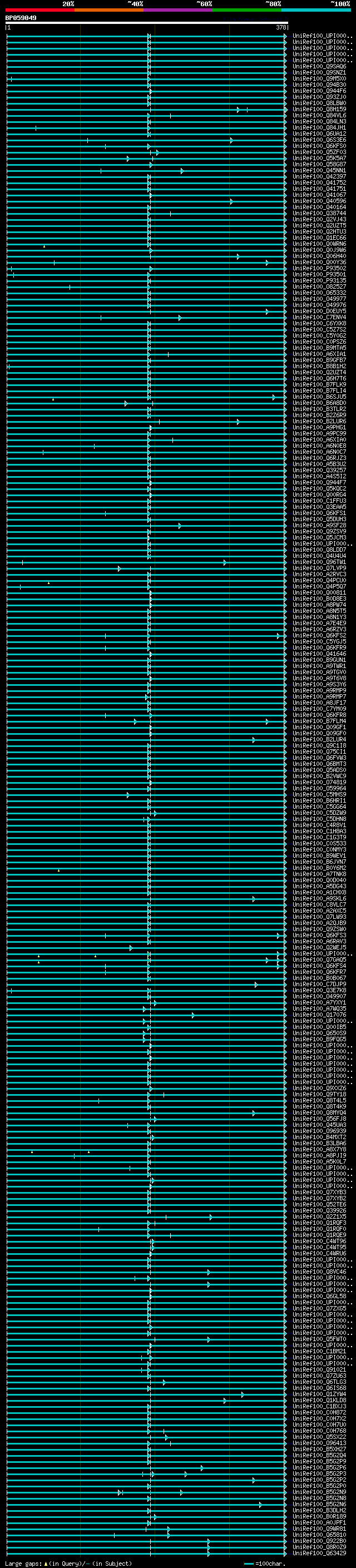The height and width of the screenshot is (1568, 356).
Task: Click the UniRef100_B5G2N6 hit label
Action: tap(319, 1504)
